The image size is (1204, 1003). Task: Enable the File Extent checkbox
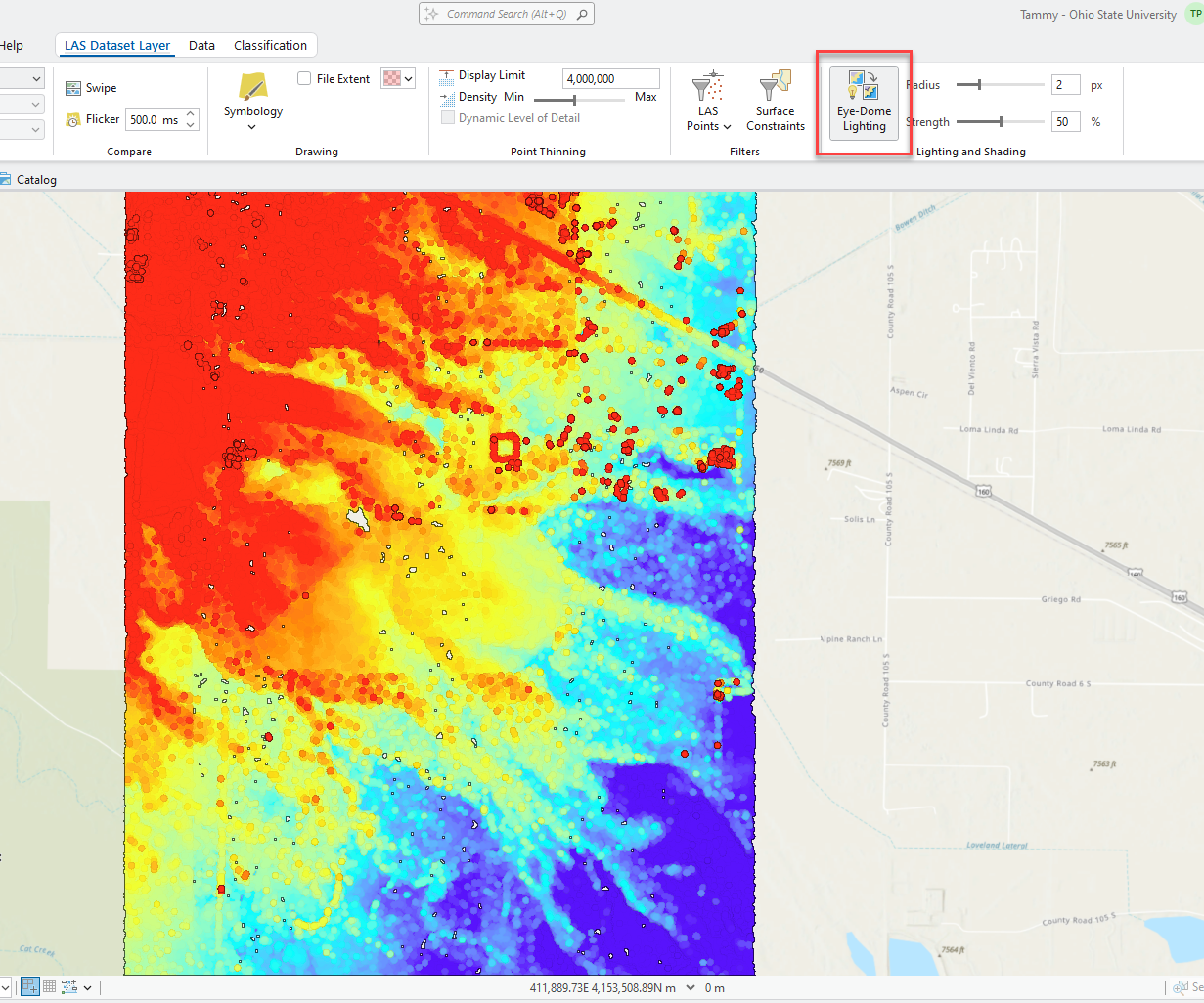(x=305, y=79)
